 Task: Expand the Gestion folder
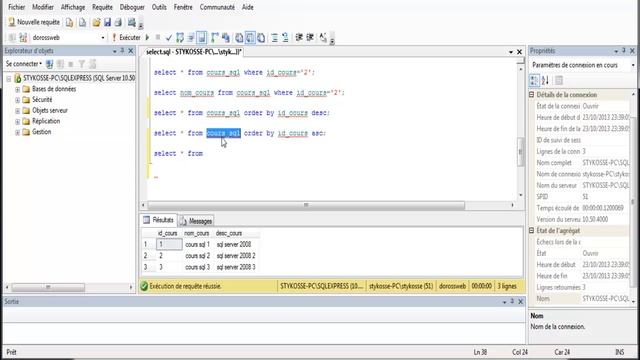18,132
